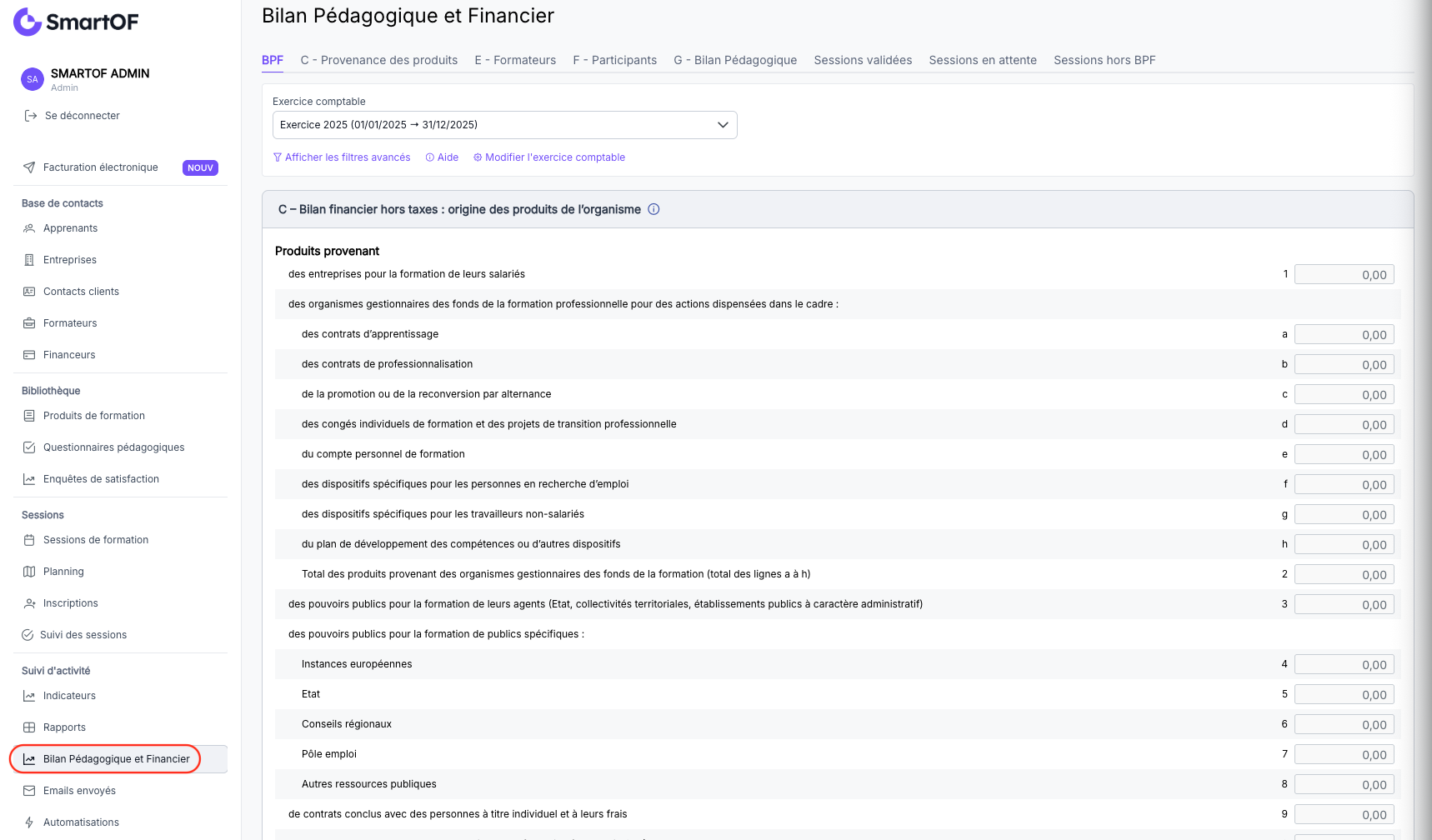Click the line 7 Pôle emploi field

click(x=1344, y=754)
